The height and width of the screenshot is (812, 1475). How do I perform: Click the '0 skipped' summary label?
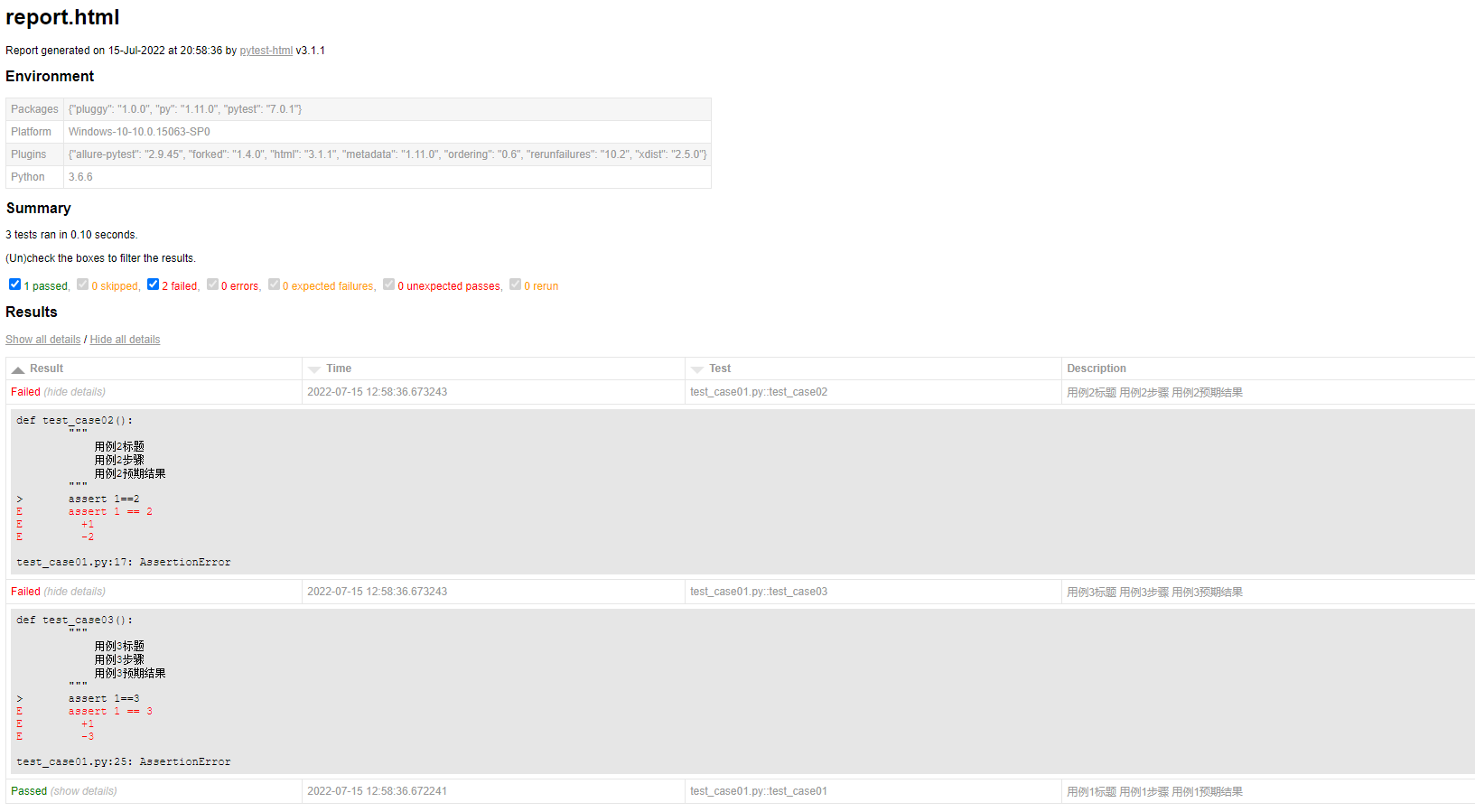pyautogui.click(x=116, y=286)
